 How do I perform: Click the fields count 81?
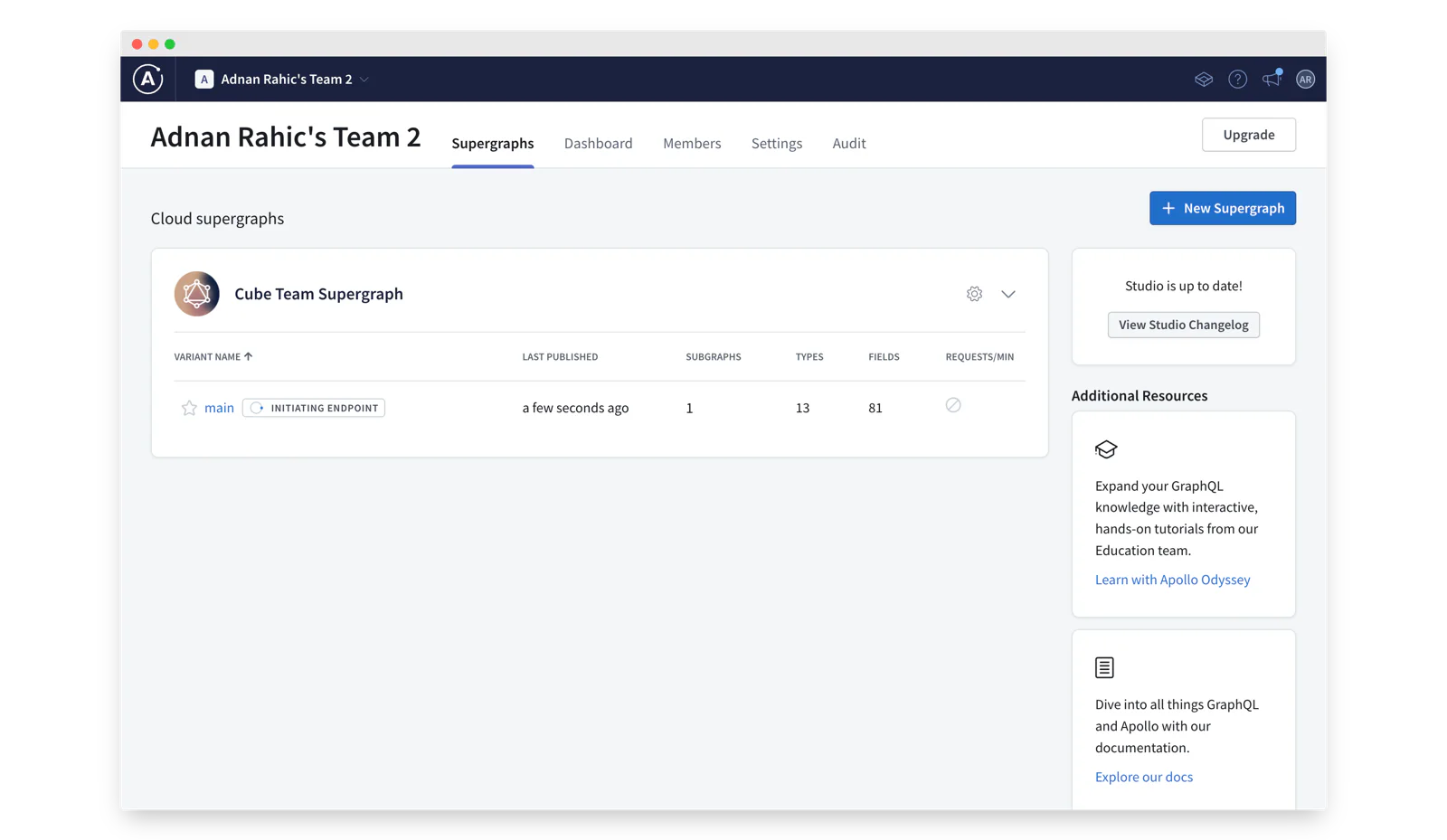click(x=875, y=408)
